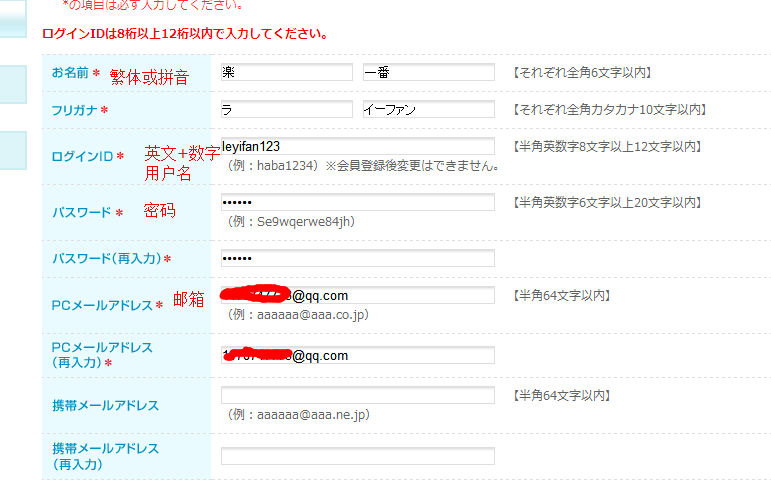The image size is (771, 480).
Task: Click the red ログインID length error message
Action: [185, 34]
